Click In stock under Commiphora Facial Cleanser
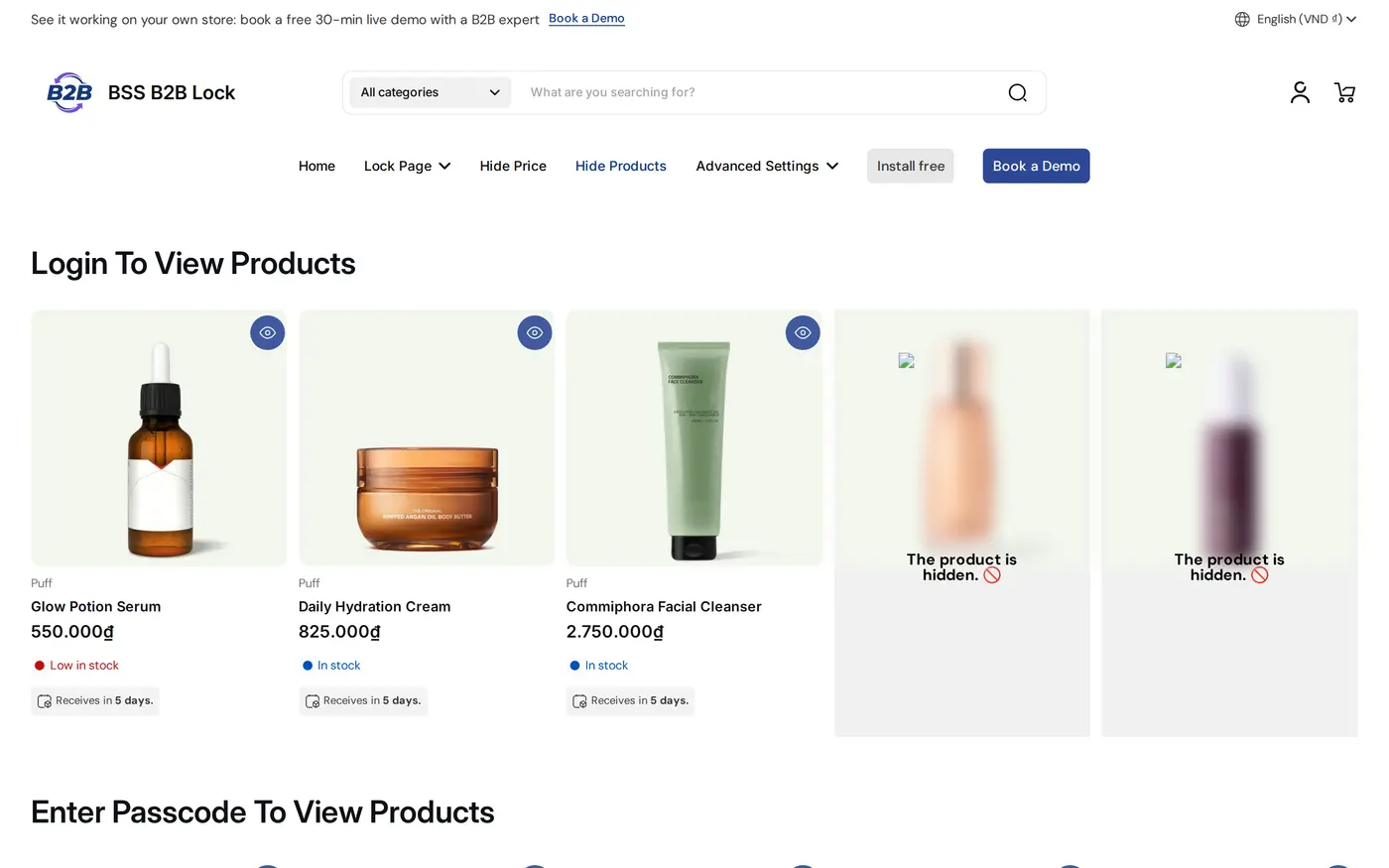Image resolution: width=1389 pixels, height=868 pixels. point(606,666)
